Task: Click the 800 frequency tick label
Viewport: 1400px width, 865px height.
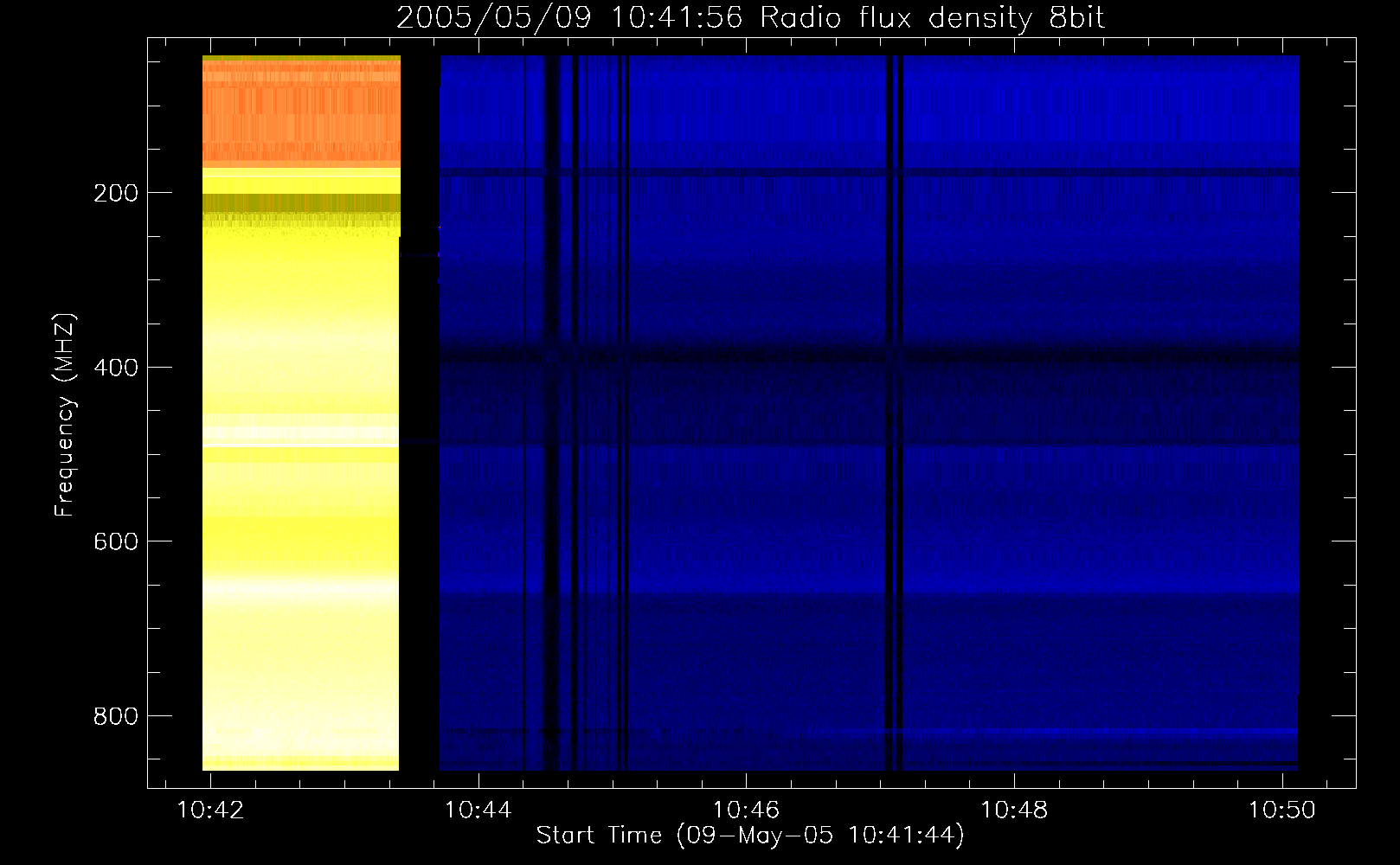Action: (115, 715)
